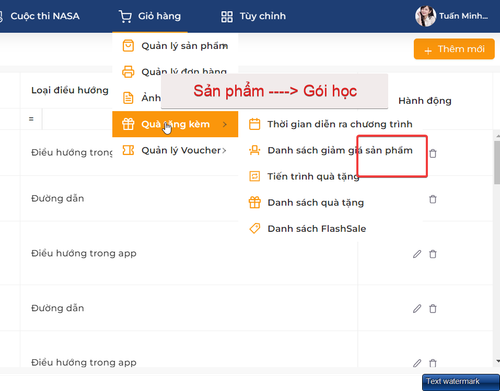The width and height of the screenshot is (500, 391).
Task: Open the Cuộc thi NASA nav item
Action: pyautogui.click(x=45, y=16)
